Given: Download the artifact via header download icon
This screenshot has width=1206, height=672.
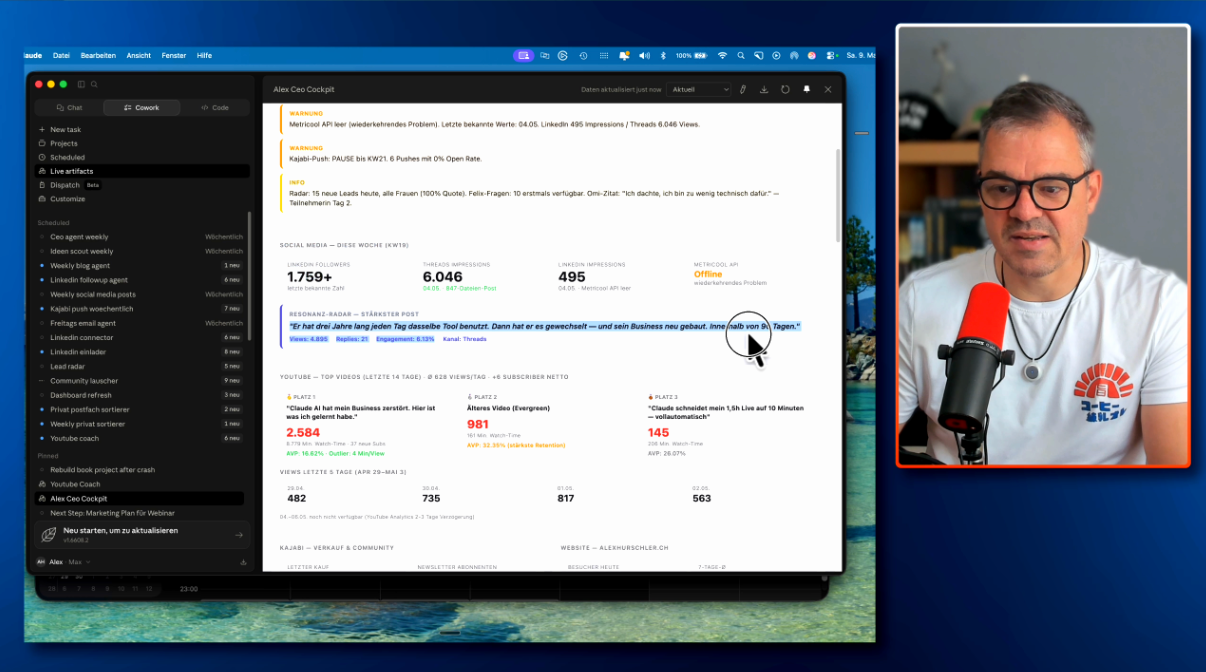Looking at the screenshot, I should tap(764, 89).
